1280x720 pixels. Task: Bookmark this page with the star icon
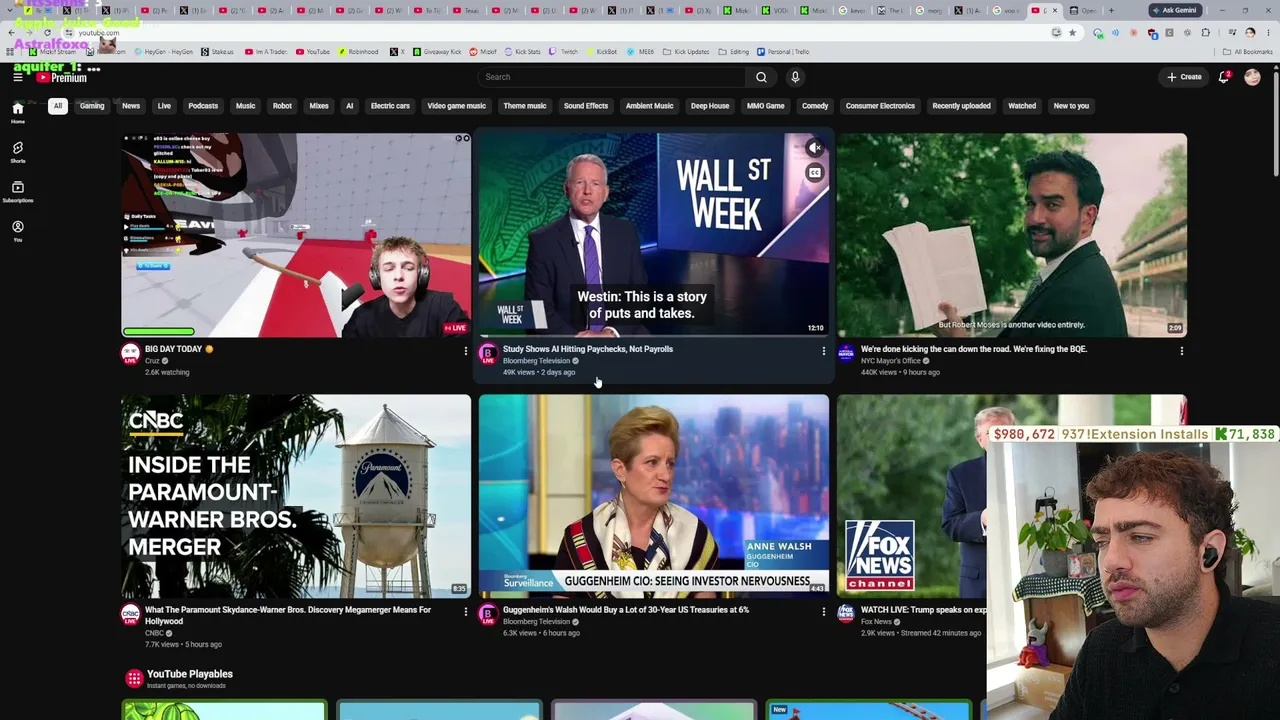tap(1072, 33)
